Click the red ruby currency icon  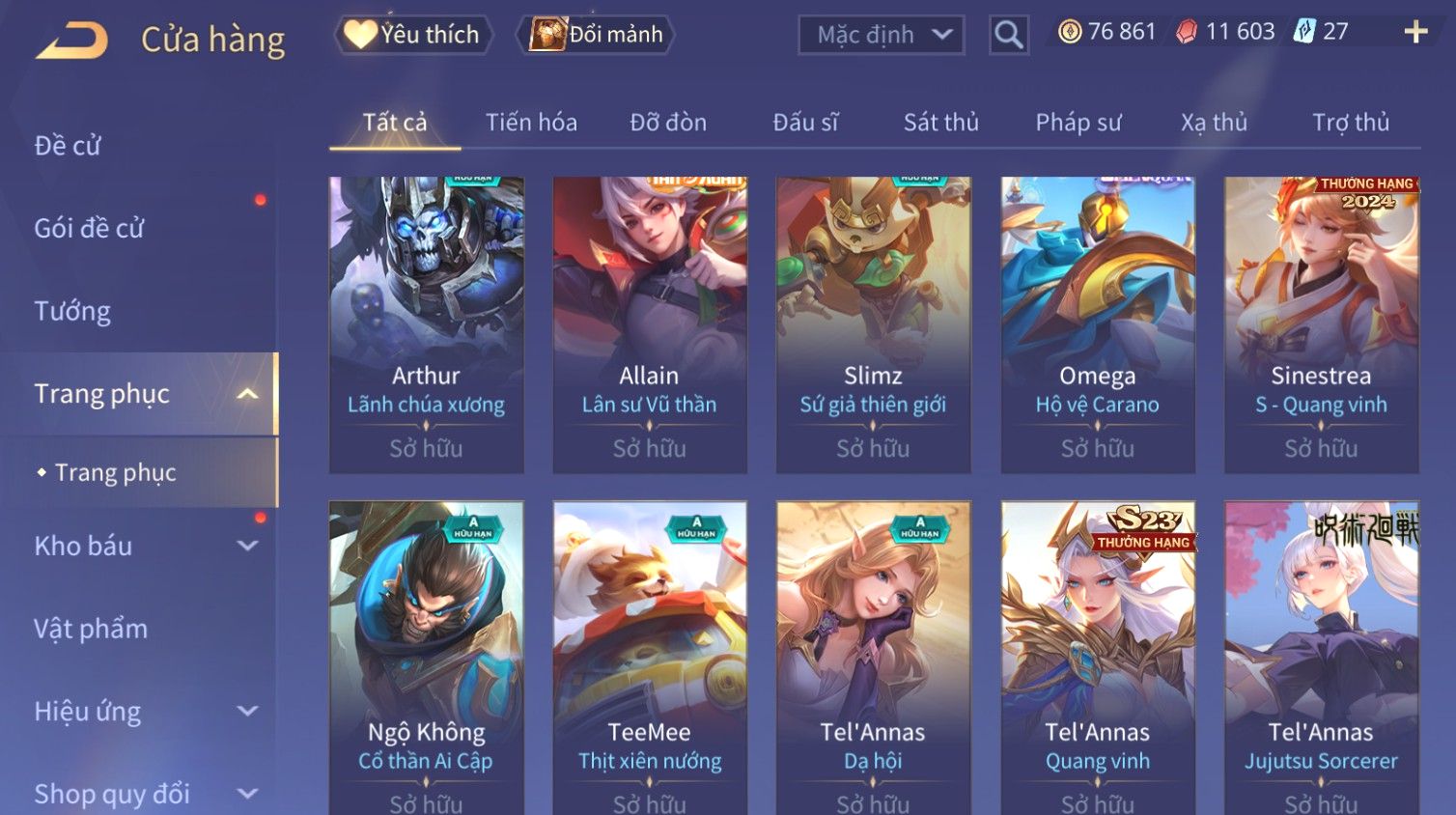1187,32
